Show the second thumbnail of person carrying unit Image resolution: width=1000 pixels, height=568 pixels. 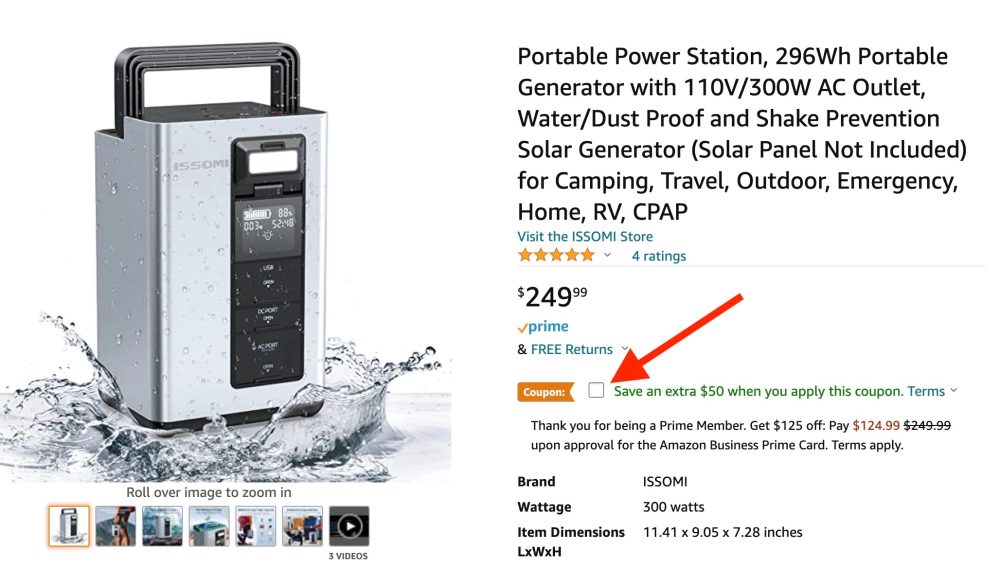point(115,526)
